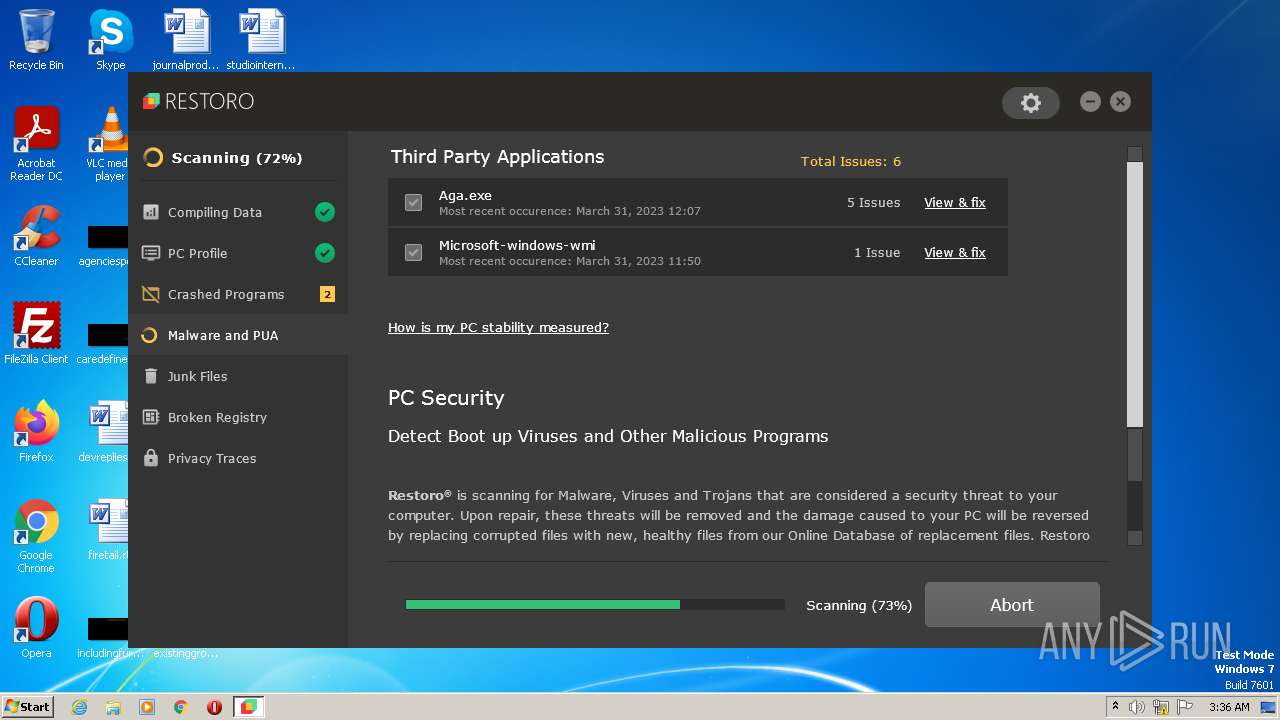The image size is (1280, 720).
Task: Open VLC media player shortcut
Action: 110,145
